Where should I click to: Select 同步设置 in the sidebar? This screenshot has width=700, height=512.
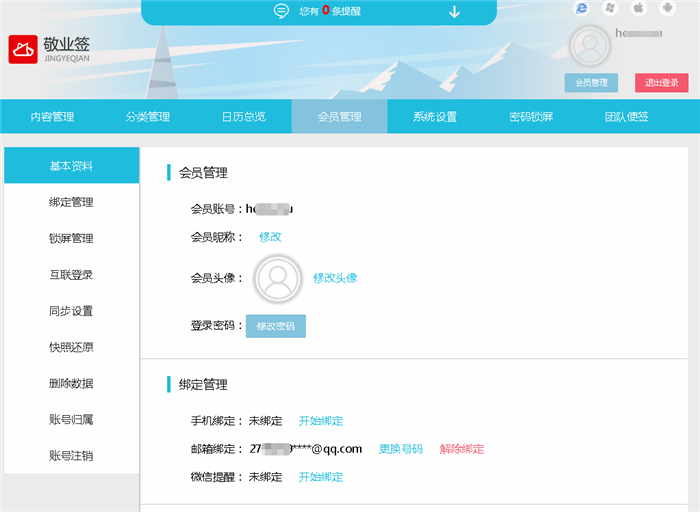click(x=71, y=311)
